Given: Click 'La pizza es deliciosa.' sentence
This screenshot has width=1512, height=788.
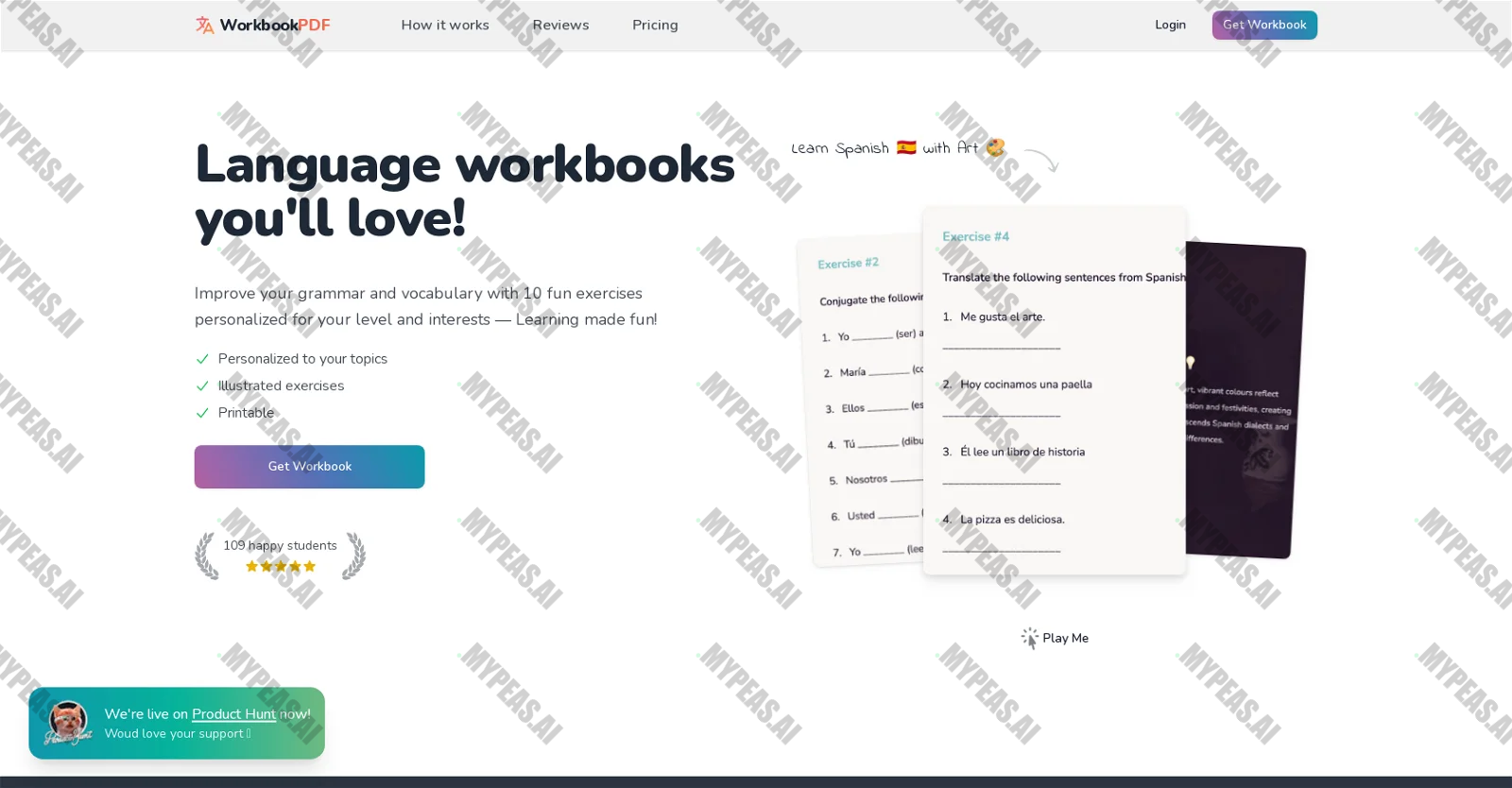Looking at the screenshot, I should coord(1012,520).
